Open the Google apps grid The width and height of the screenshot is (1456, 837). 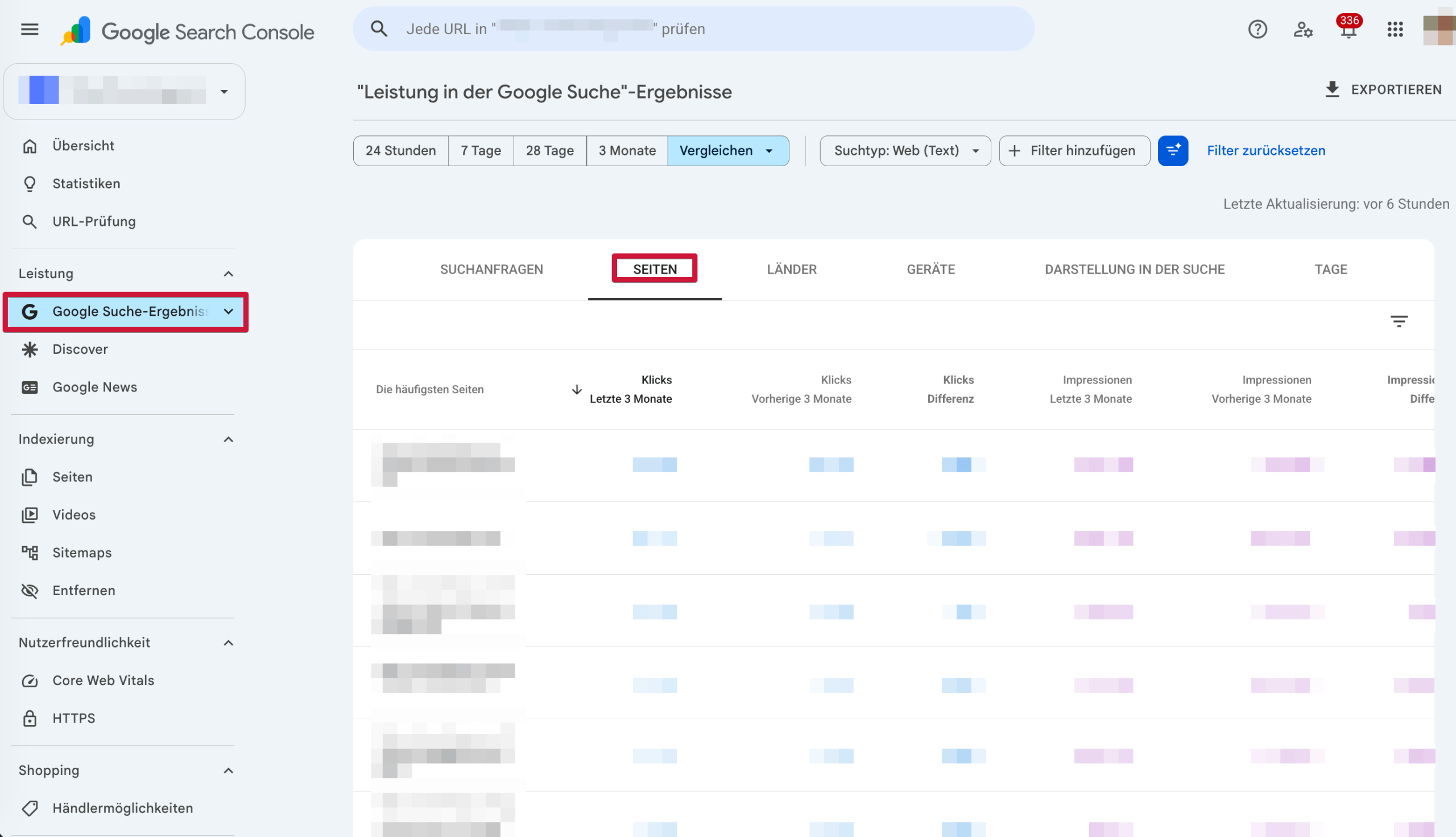click(x=1395, y=29)
